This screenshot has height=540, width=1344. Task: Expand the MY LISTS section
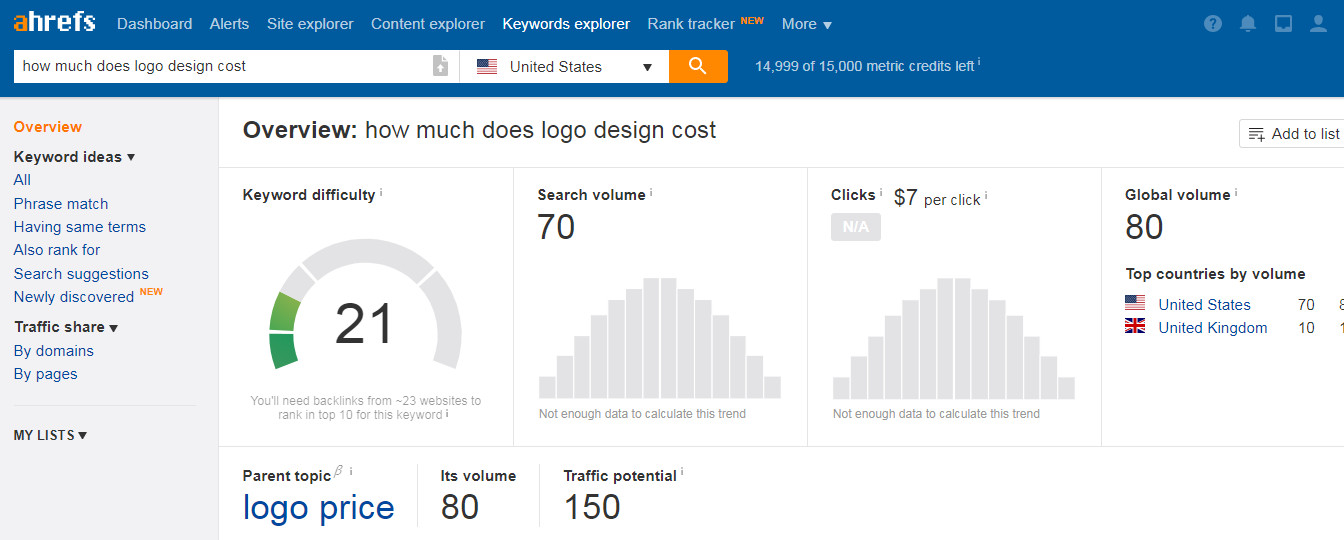pos(50,435)
